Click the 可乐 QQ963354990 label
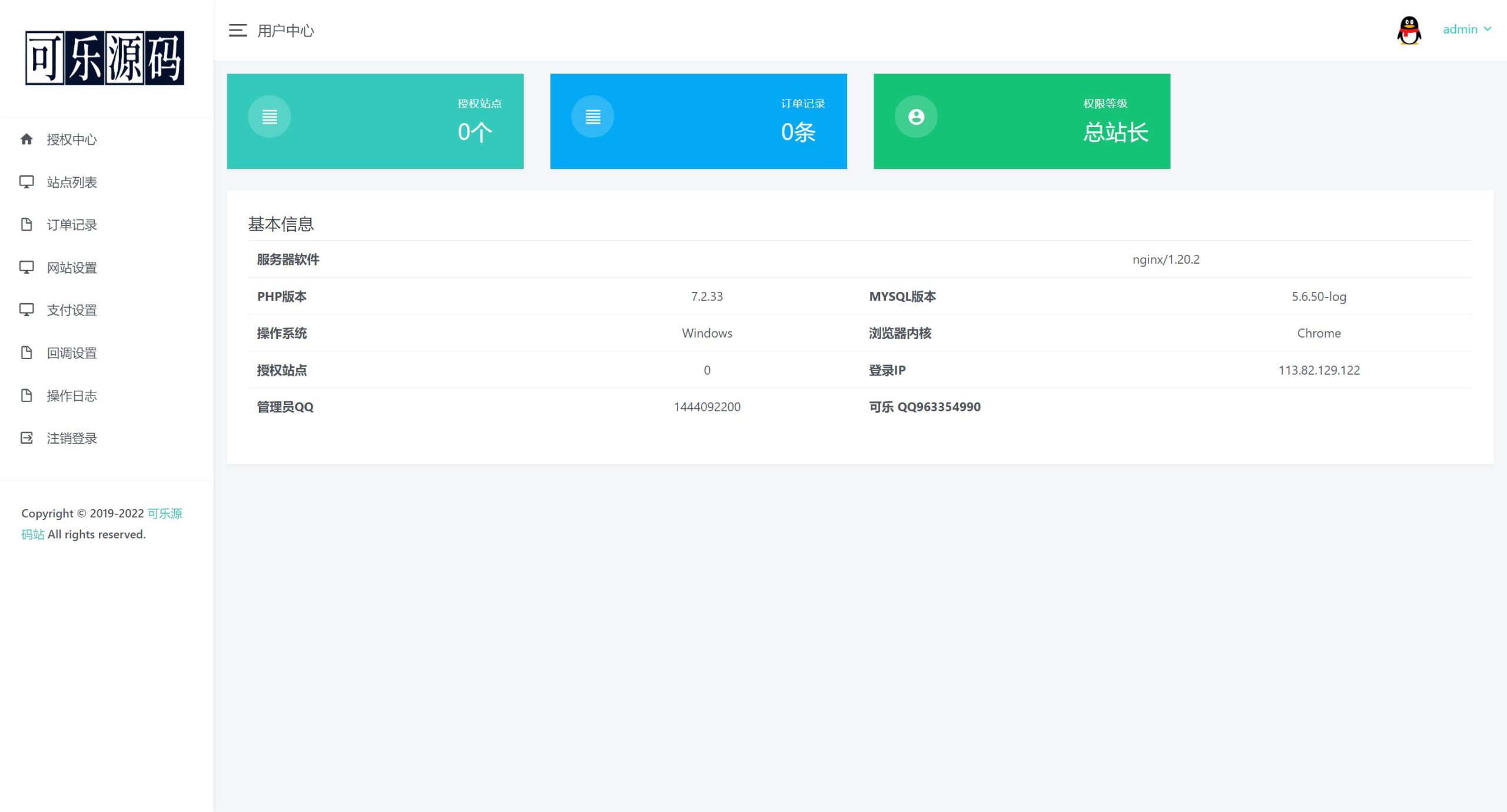This screenshot has width=1507, height=812. click(x=924, y=407)
